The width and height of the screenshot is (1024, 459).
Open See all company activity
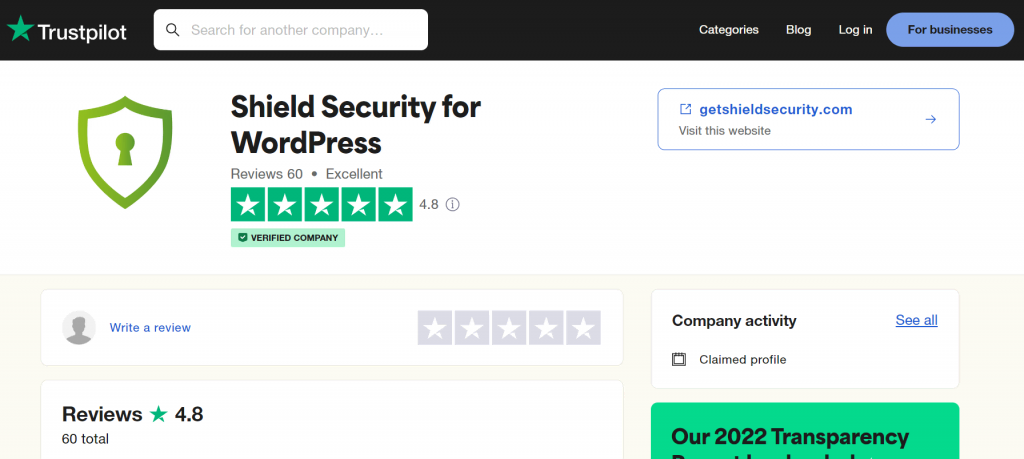point(916,320)
